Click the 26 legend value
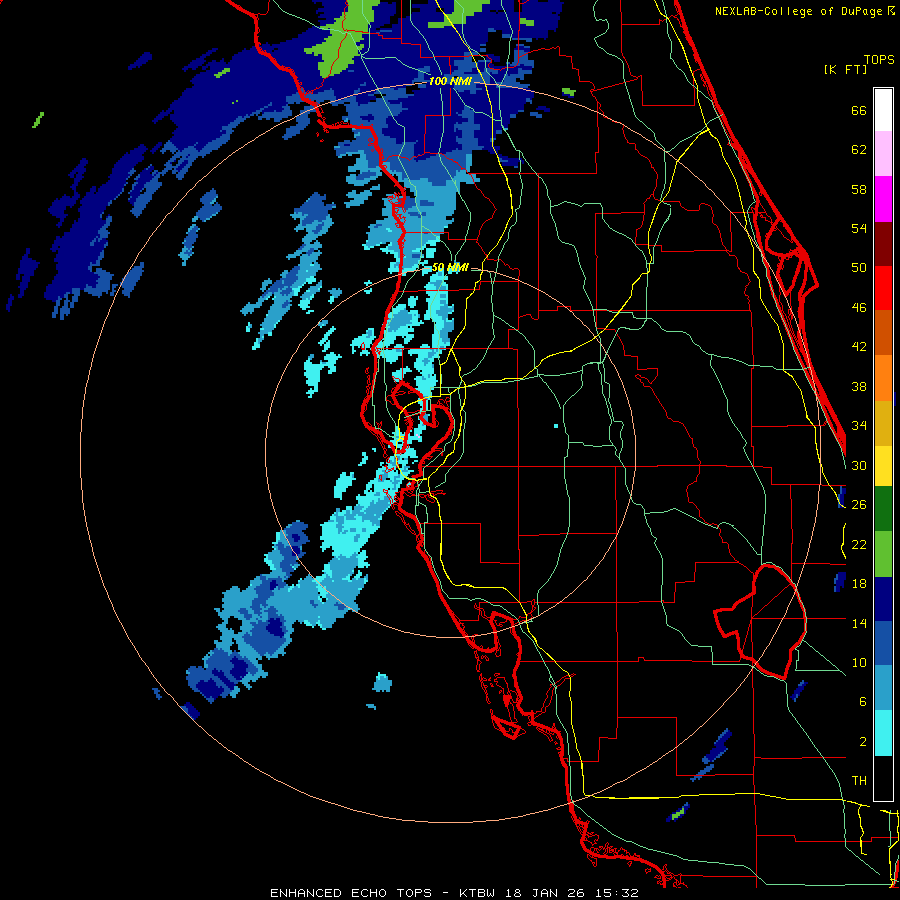 tap(859, 505)
